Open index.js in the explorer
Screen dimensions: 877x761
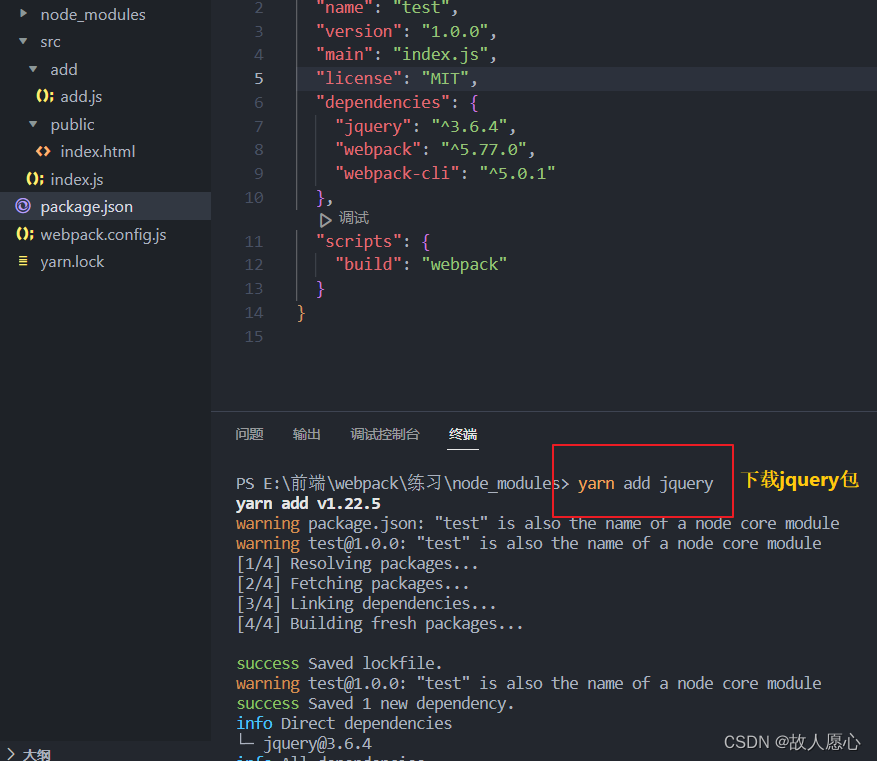77,179
